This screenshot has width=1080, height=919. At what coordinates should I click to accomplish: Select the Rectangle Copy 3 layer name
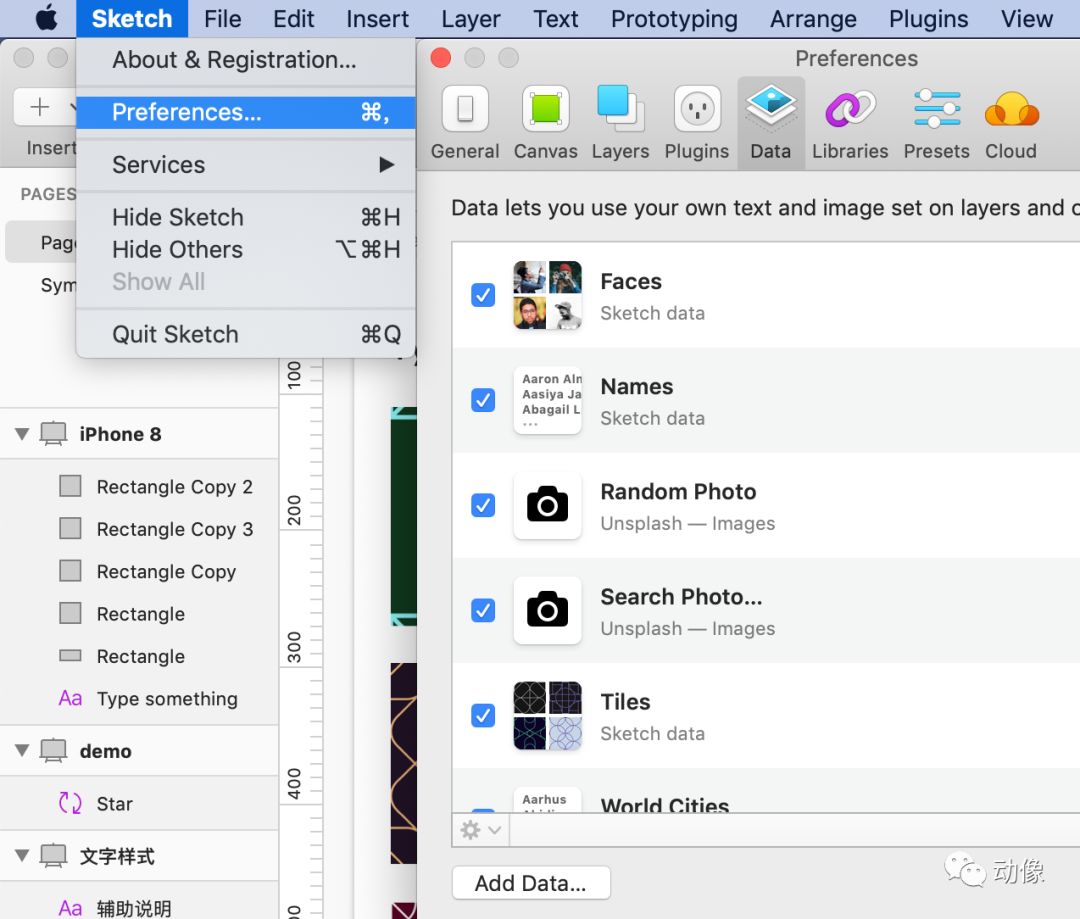(174, 529)
